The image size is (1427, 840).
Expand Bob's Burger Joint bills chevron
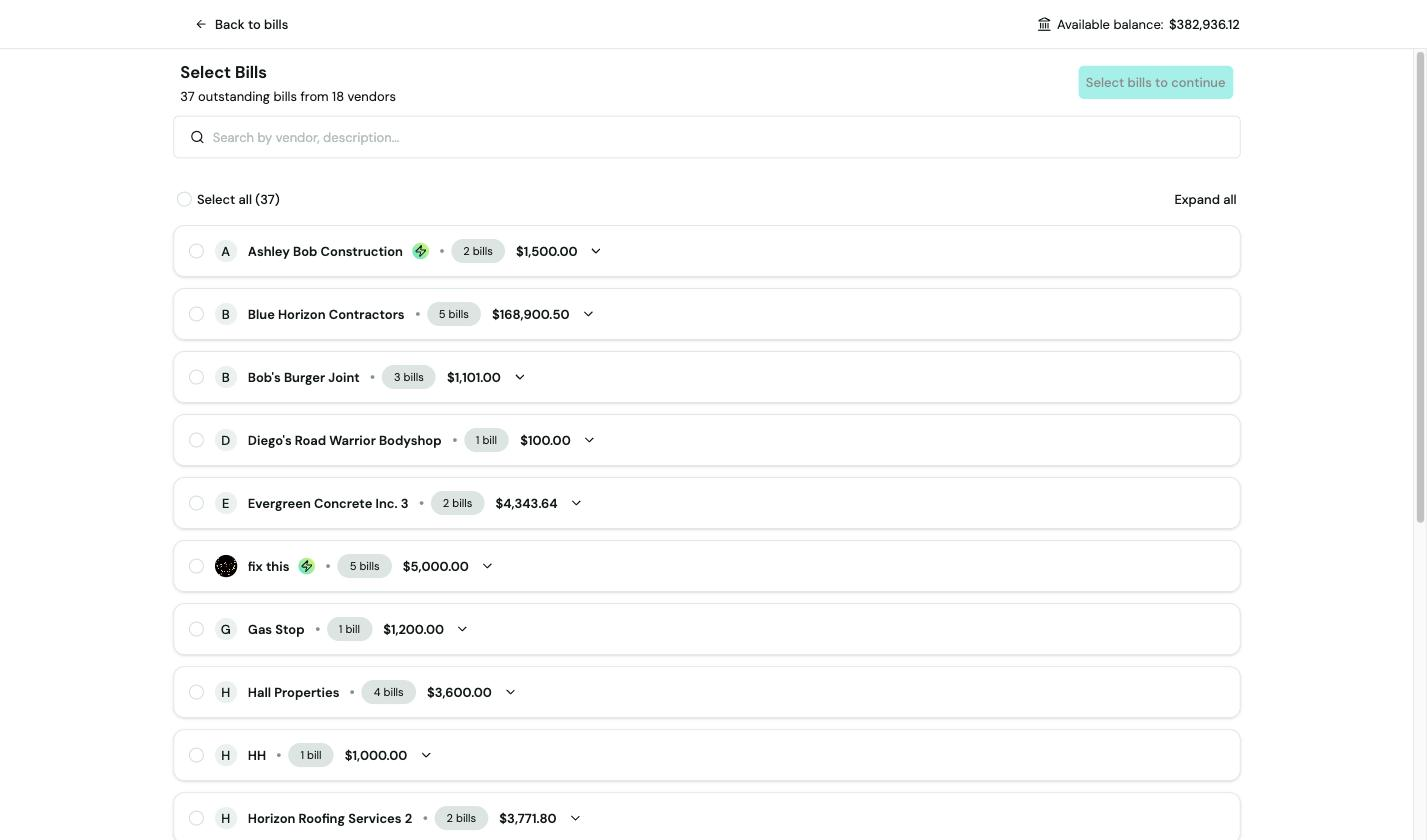pos(520,377)
